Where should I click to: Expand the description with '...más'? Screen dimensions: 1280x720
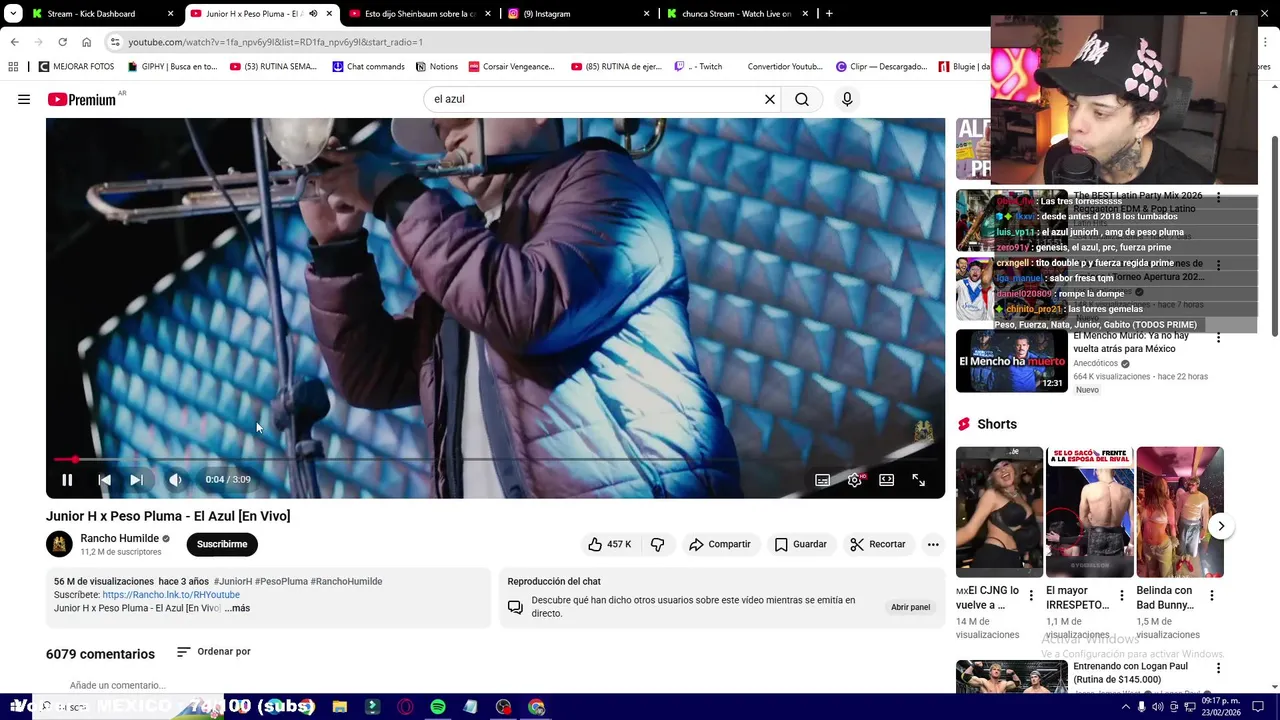[x=237, y=608]
